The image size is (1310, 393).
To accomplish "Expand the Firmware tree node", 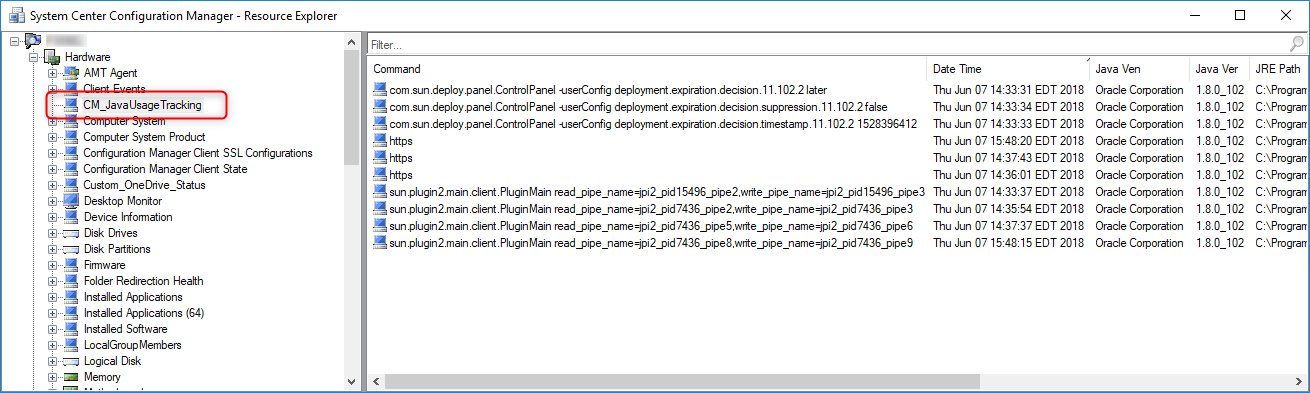I will 52,265.
